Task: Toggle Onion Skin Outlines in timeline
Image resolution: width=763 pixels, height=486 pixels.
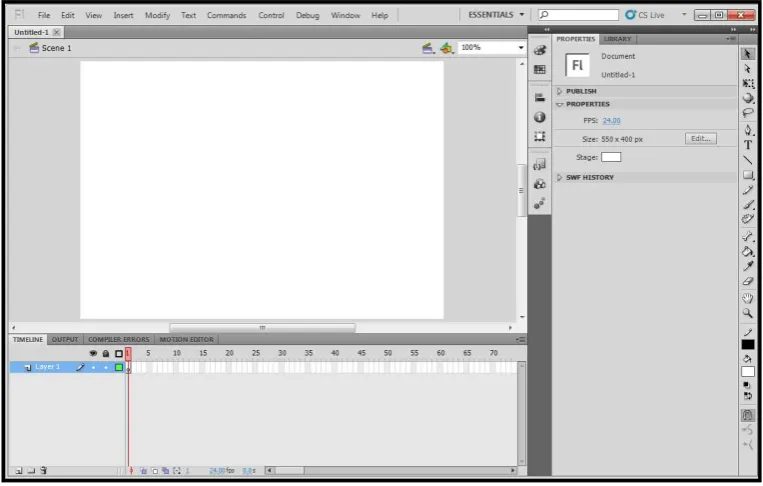Action: [155, 470]
